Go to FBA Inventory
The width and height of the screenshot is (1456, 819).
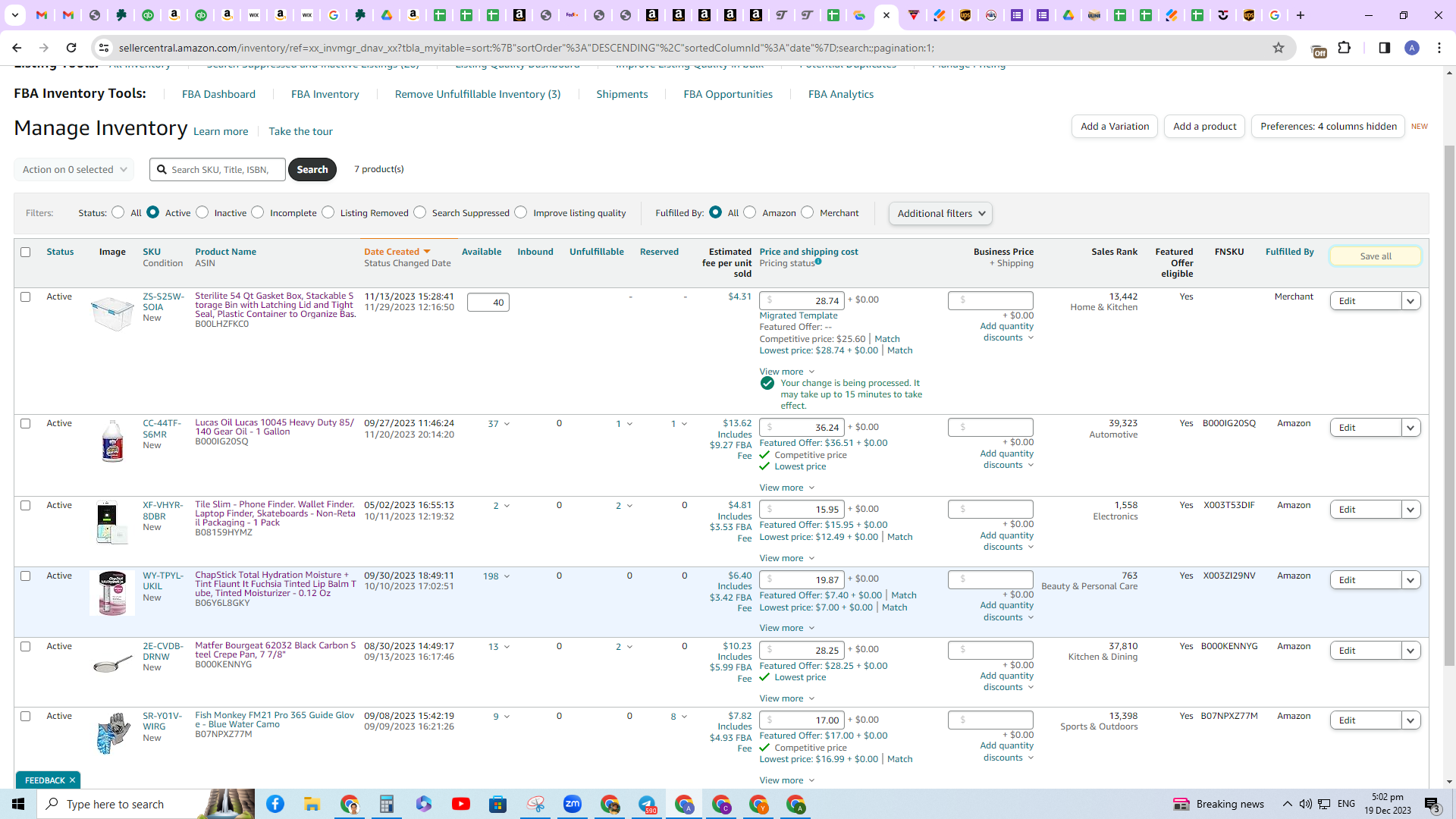point(325,94)
